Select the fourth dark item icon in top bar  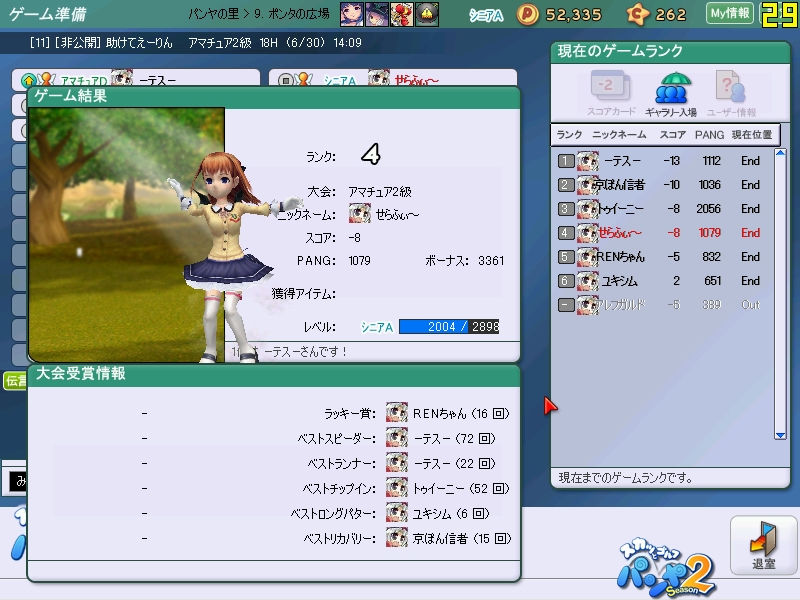[427, 14]
